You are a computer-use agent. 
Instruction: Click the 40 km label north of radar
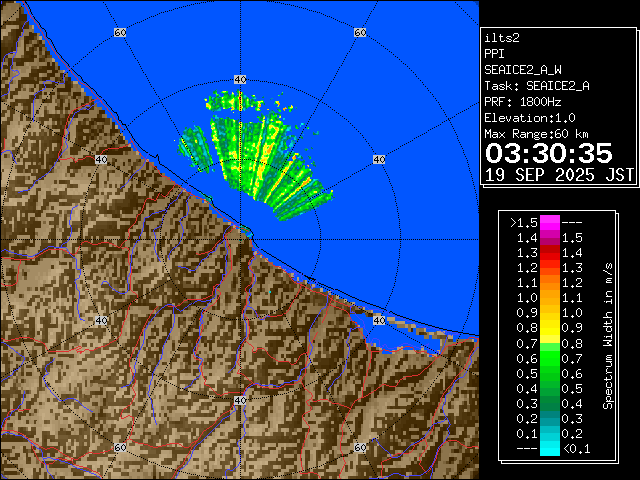pyautogui.click(x=239, y=79)
